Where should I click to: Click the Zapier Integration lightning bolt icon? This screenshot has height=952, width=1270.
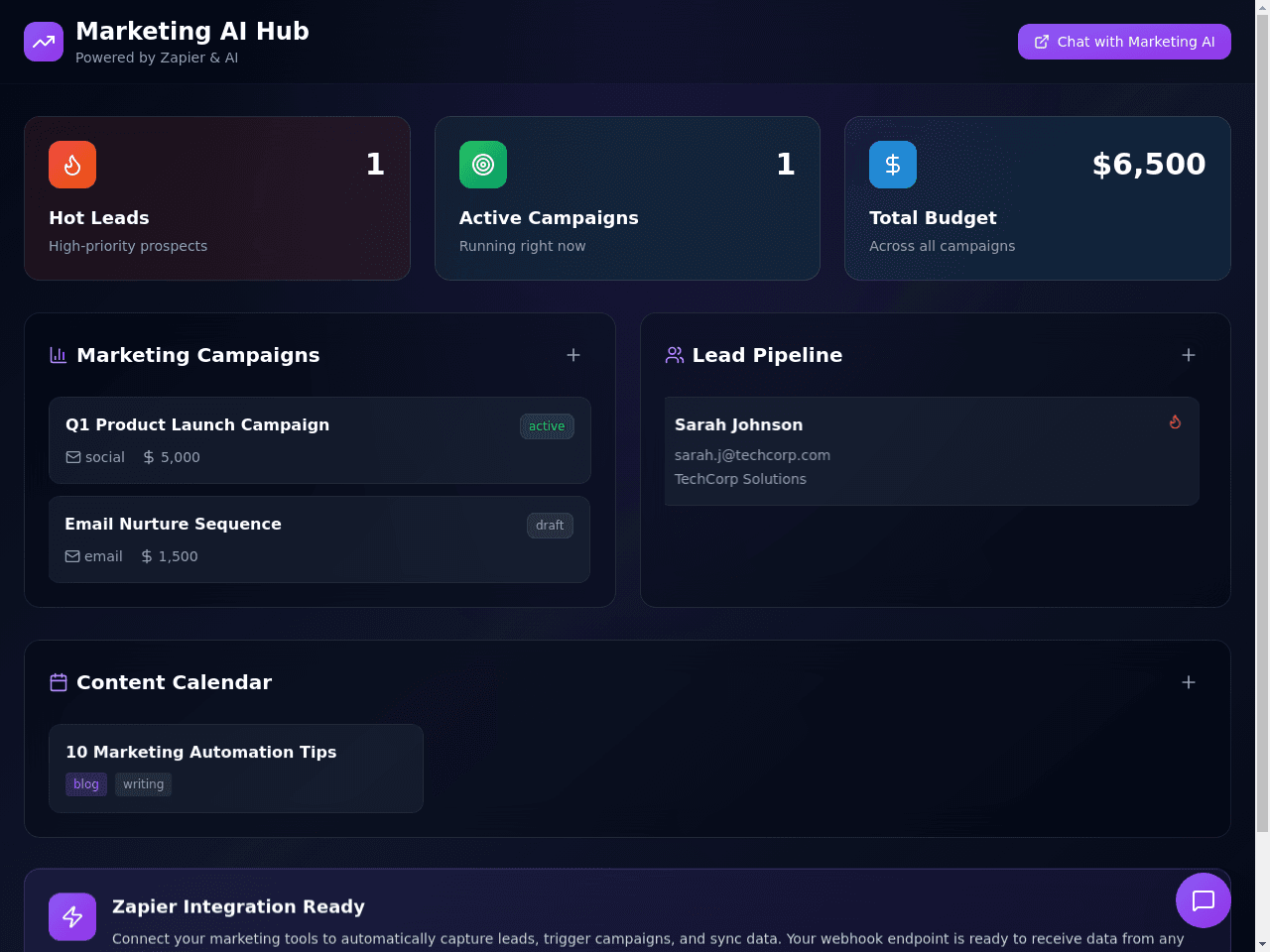tap(72, 917)
